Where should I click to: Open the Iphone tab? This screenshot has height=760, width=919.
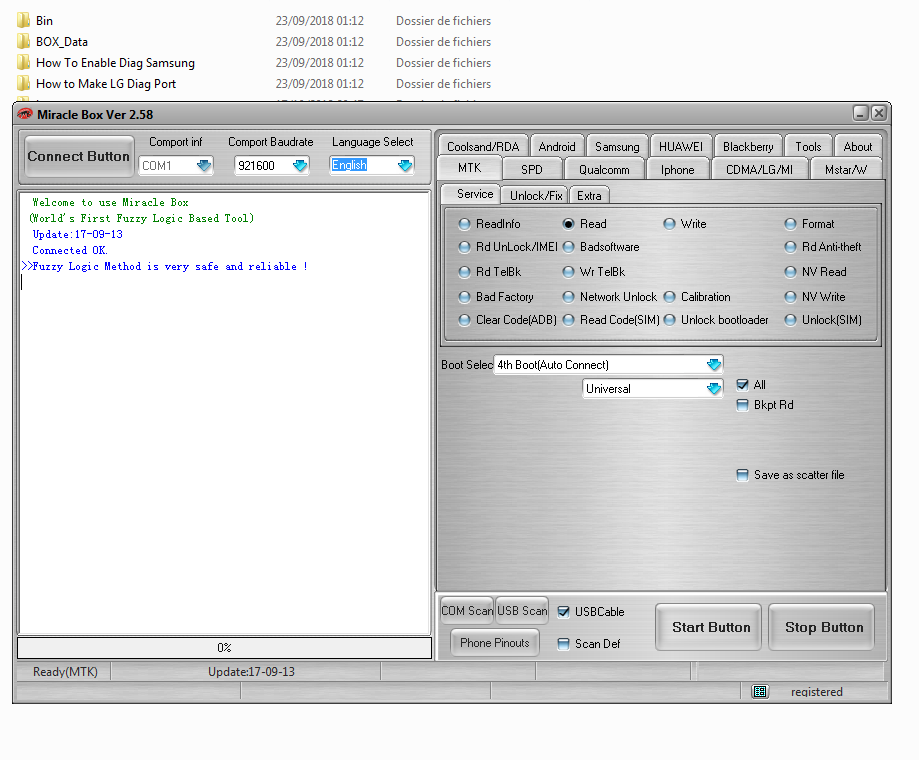coord(678,169)
